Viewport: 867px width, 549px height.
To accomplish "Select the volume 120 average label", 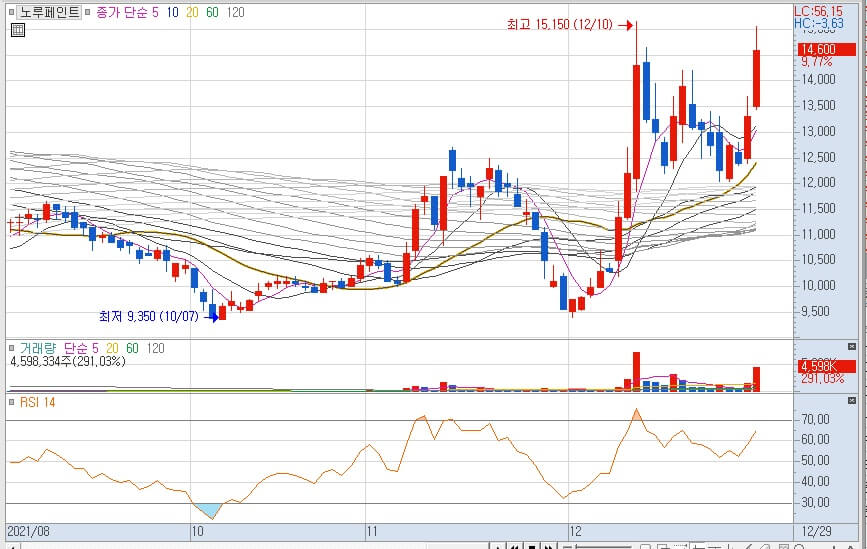I will pyautogui.click(x=156, y=348).
